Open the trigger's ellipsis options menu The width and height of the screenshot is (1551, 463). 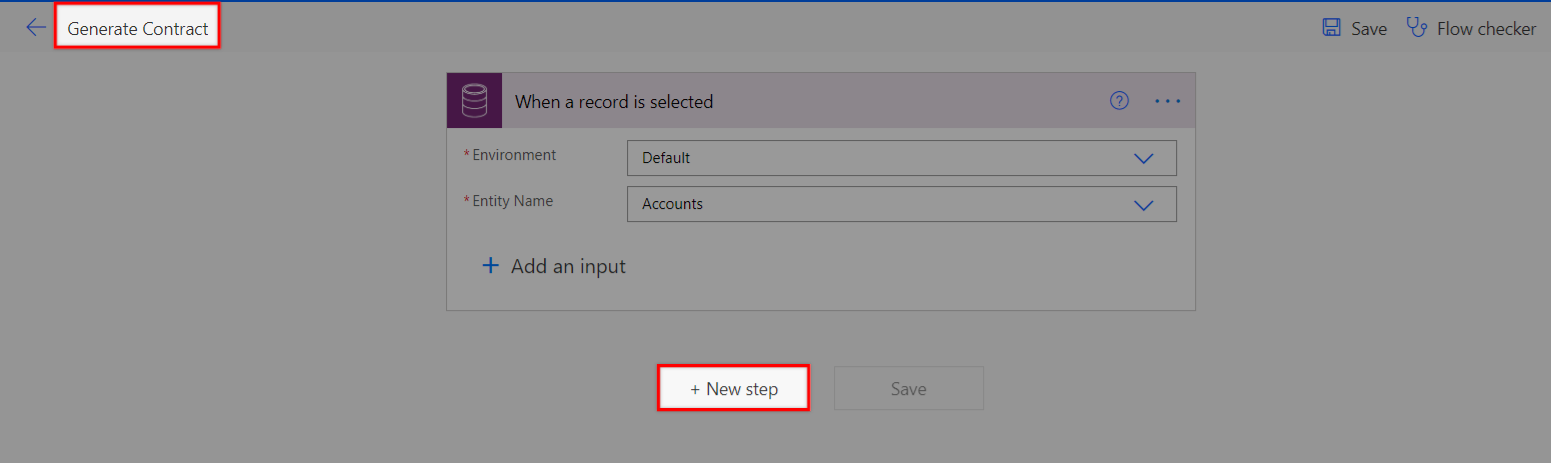coord(1167,101)
